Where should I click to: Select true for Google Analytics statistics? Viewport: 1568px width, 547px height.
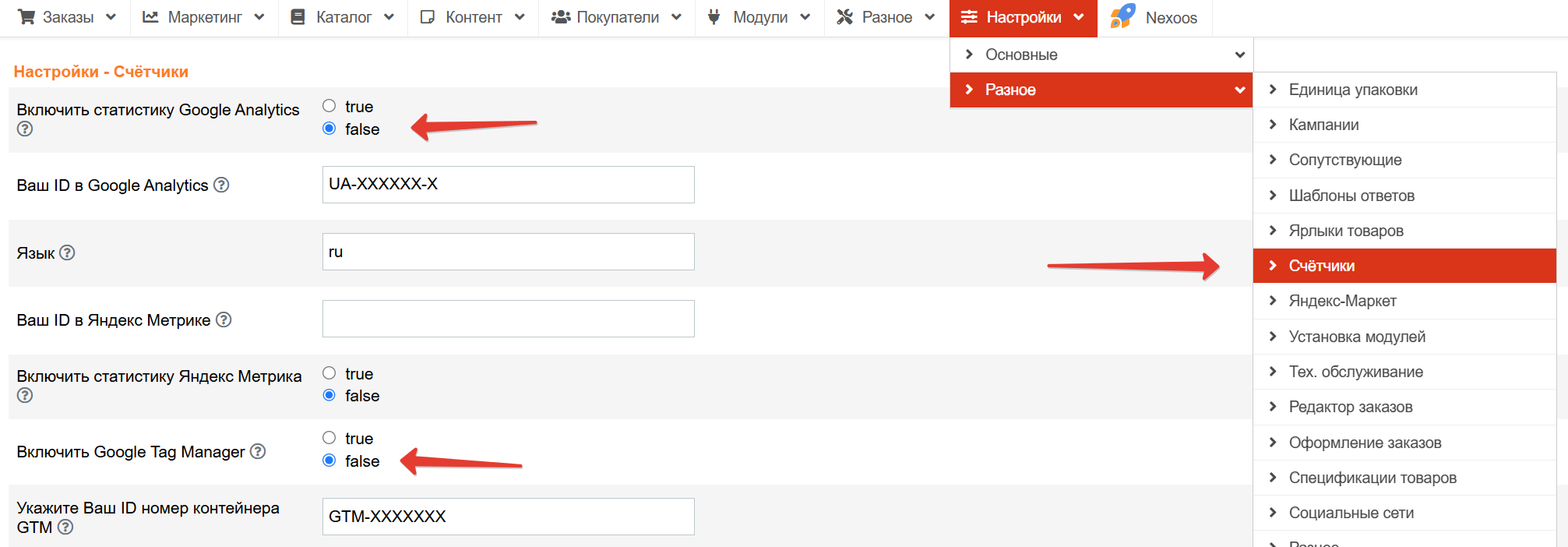point(329,106)
